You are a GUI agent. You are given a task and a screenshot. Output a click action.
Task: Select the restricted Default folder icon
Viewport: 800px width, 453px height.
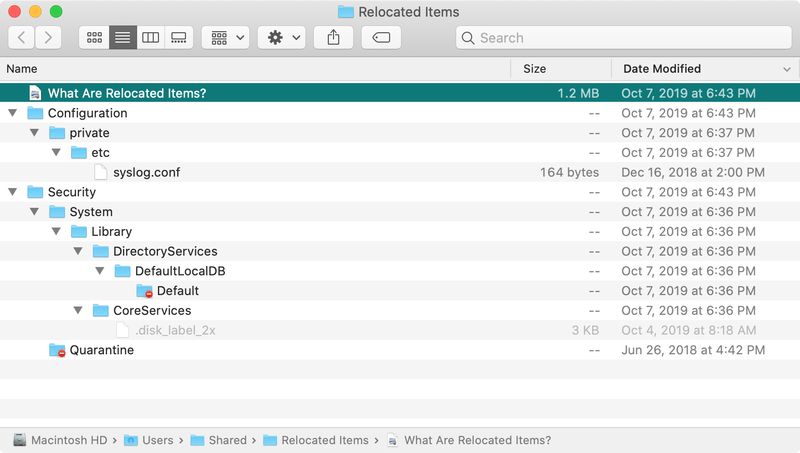(x=144, y=291)
